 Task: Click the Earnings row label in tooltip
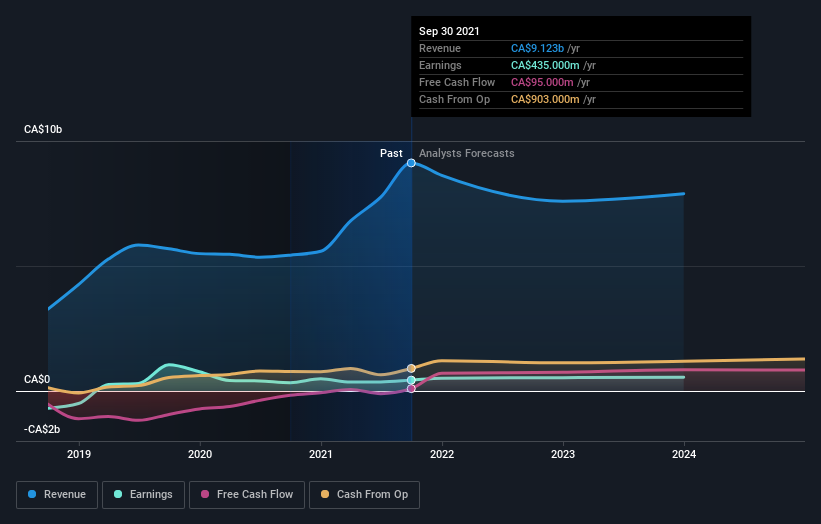pos(440,65)
